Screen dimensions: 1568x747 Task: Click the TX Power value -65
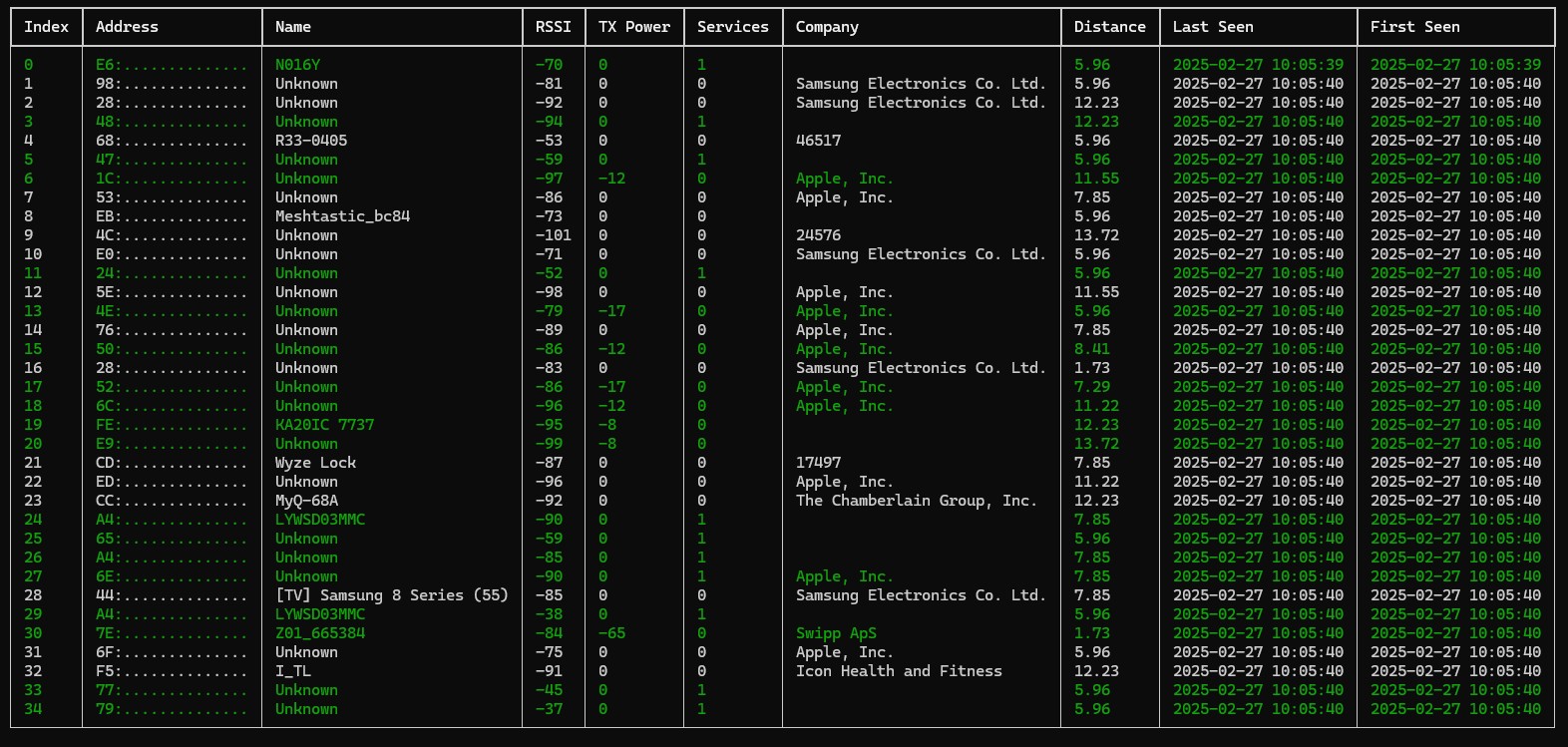[611, 633]
